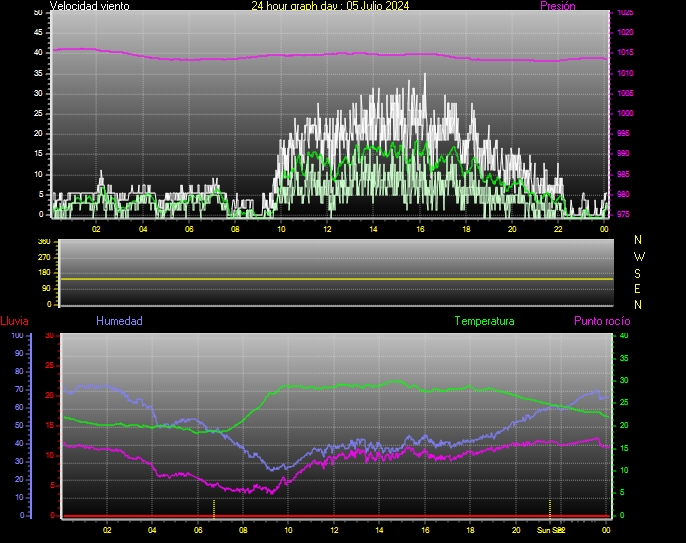Click the red "Lluvia" label
The height and width of the screenshot is (543, 686).
[14, 321]
